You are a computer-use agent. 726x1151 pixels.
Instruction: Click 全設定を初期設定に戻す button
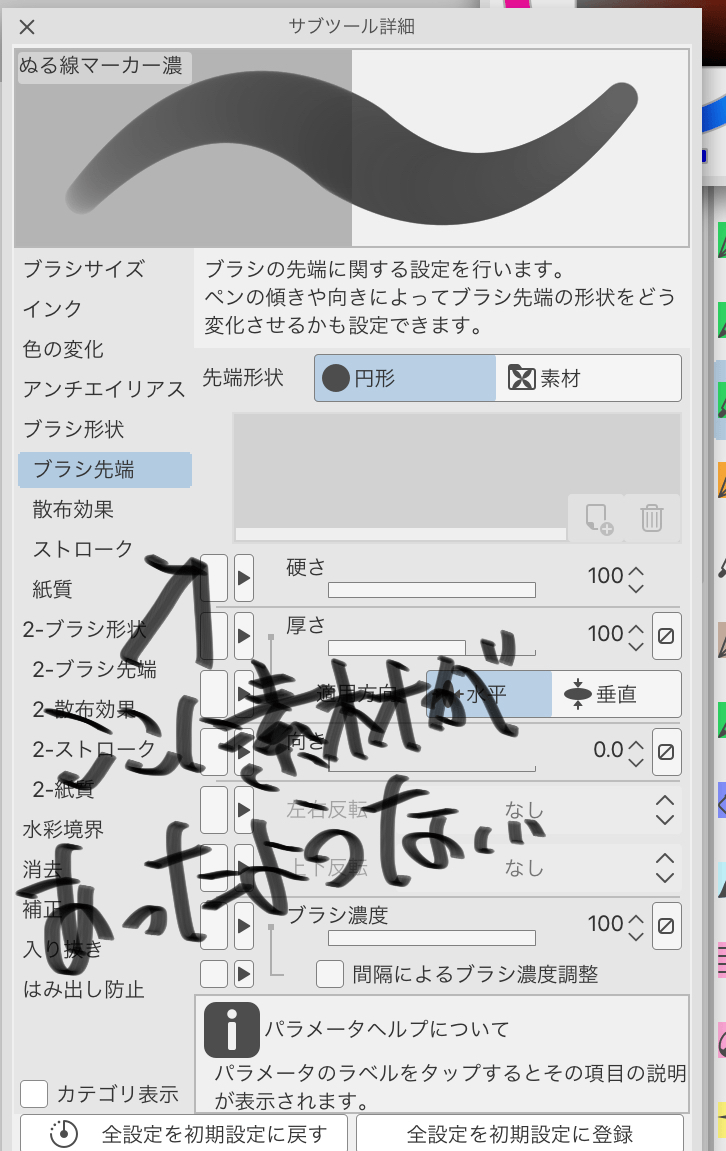pos(184,1134)
